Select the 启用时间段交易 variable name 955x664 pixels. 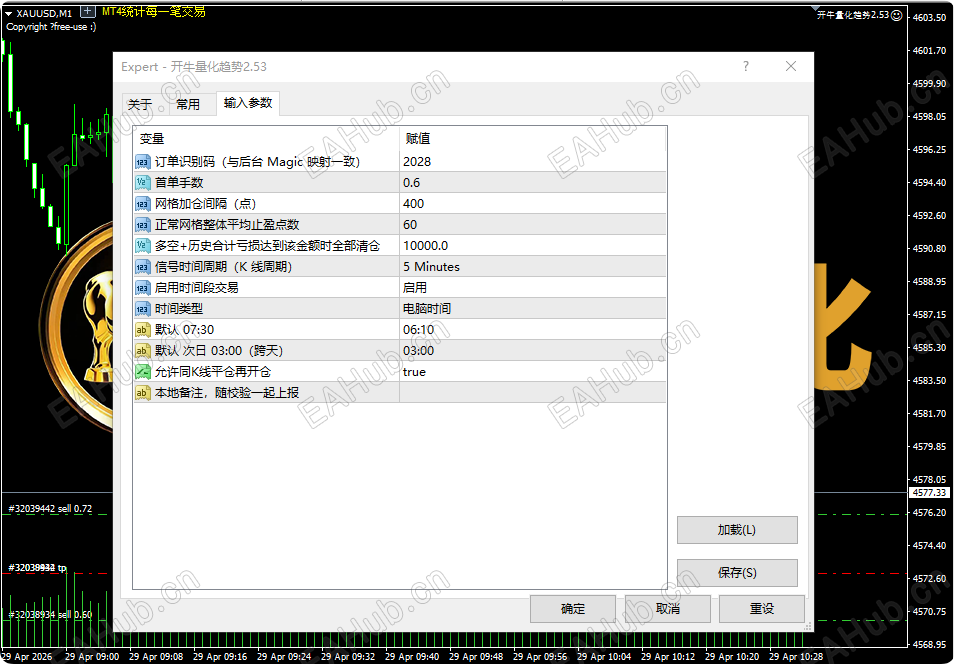(197, 288)
